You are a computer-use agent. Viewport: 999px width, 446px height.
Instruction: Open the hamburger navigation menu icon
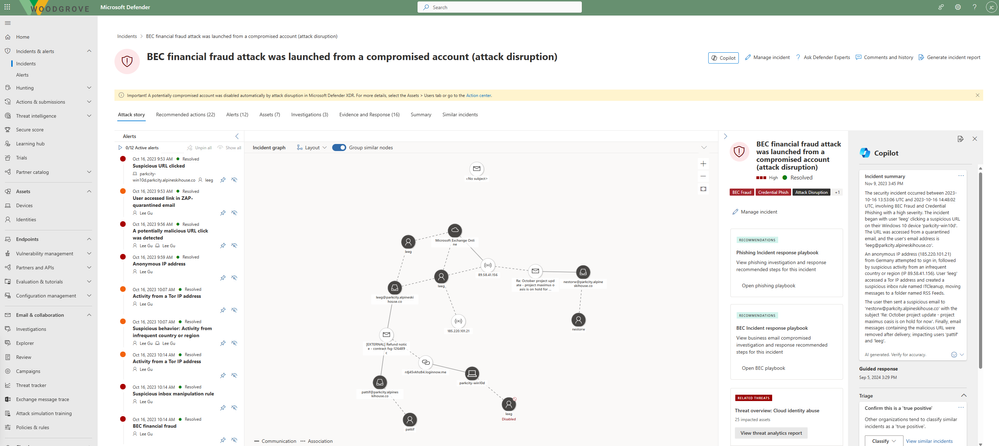click(x=8, y=23)
